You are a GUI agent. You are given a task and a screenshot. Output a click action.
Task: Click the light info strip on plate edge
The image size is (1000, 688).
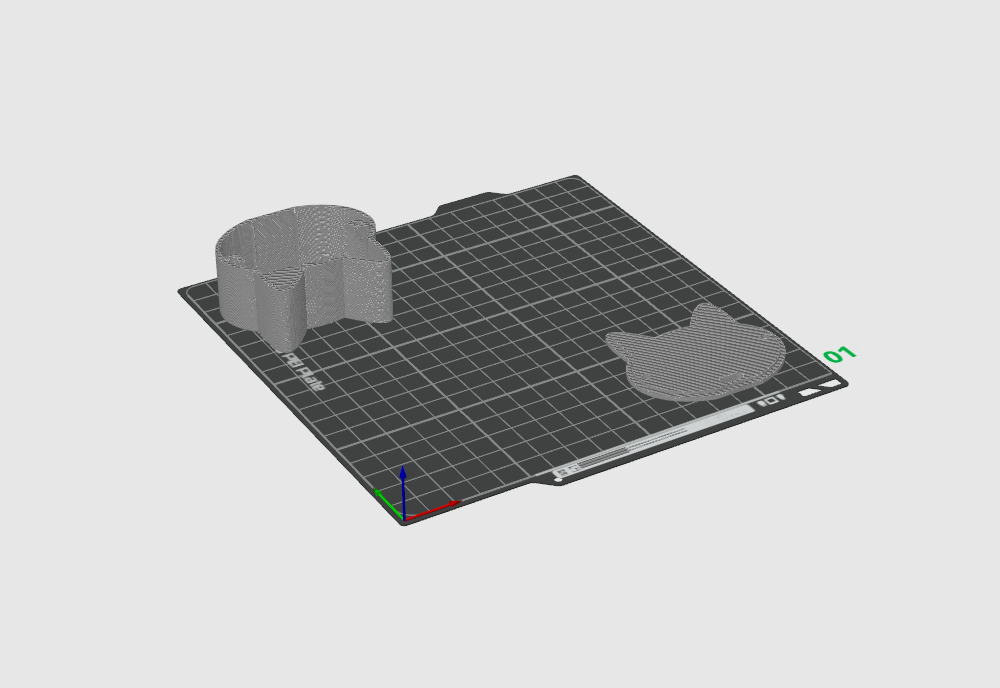[654, 441]
